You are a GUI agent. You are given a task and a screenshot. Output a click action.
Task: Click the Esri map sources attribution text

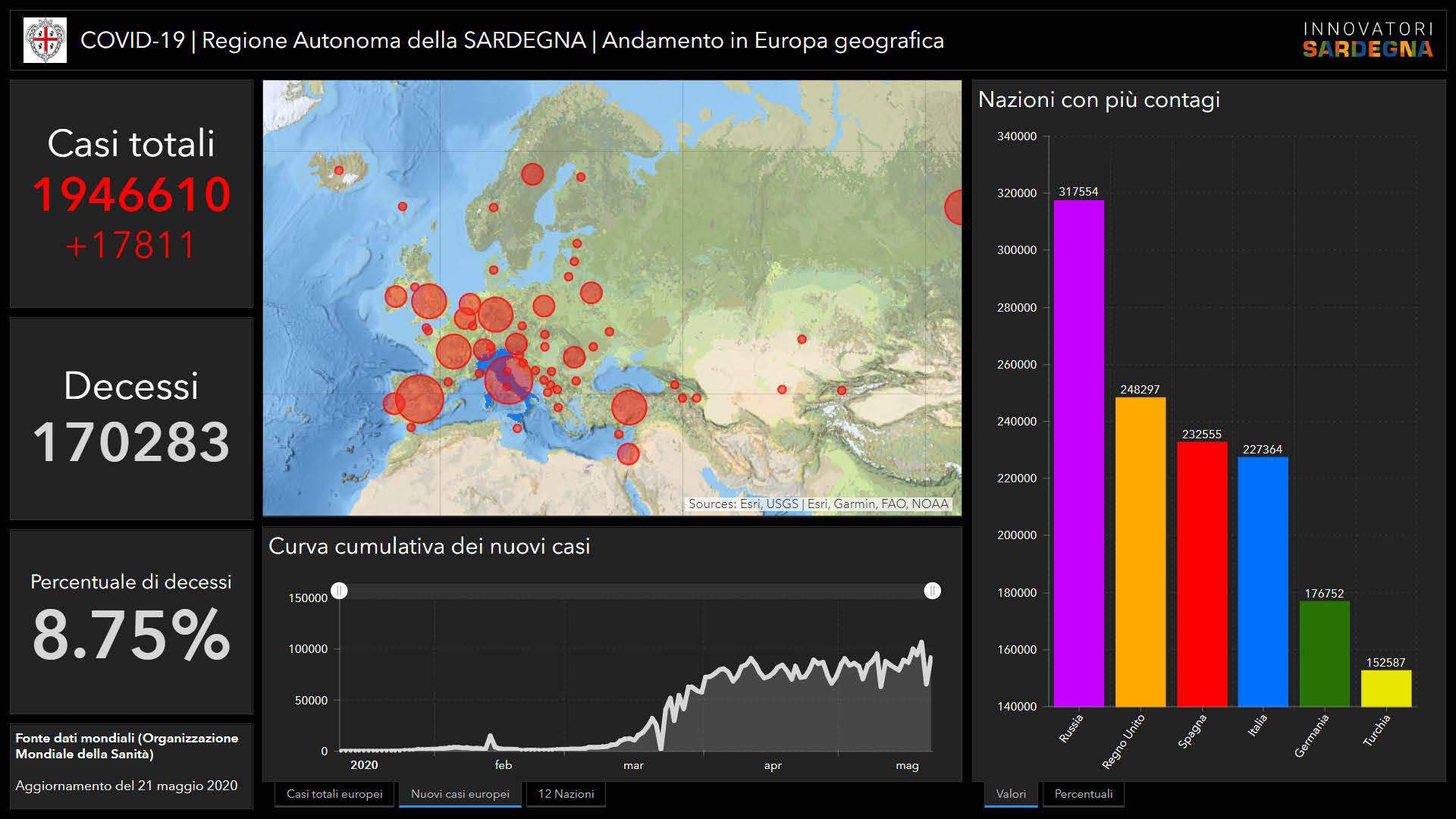(818, 504)
